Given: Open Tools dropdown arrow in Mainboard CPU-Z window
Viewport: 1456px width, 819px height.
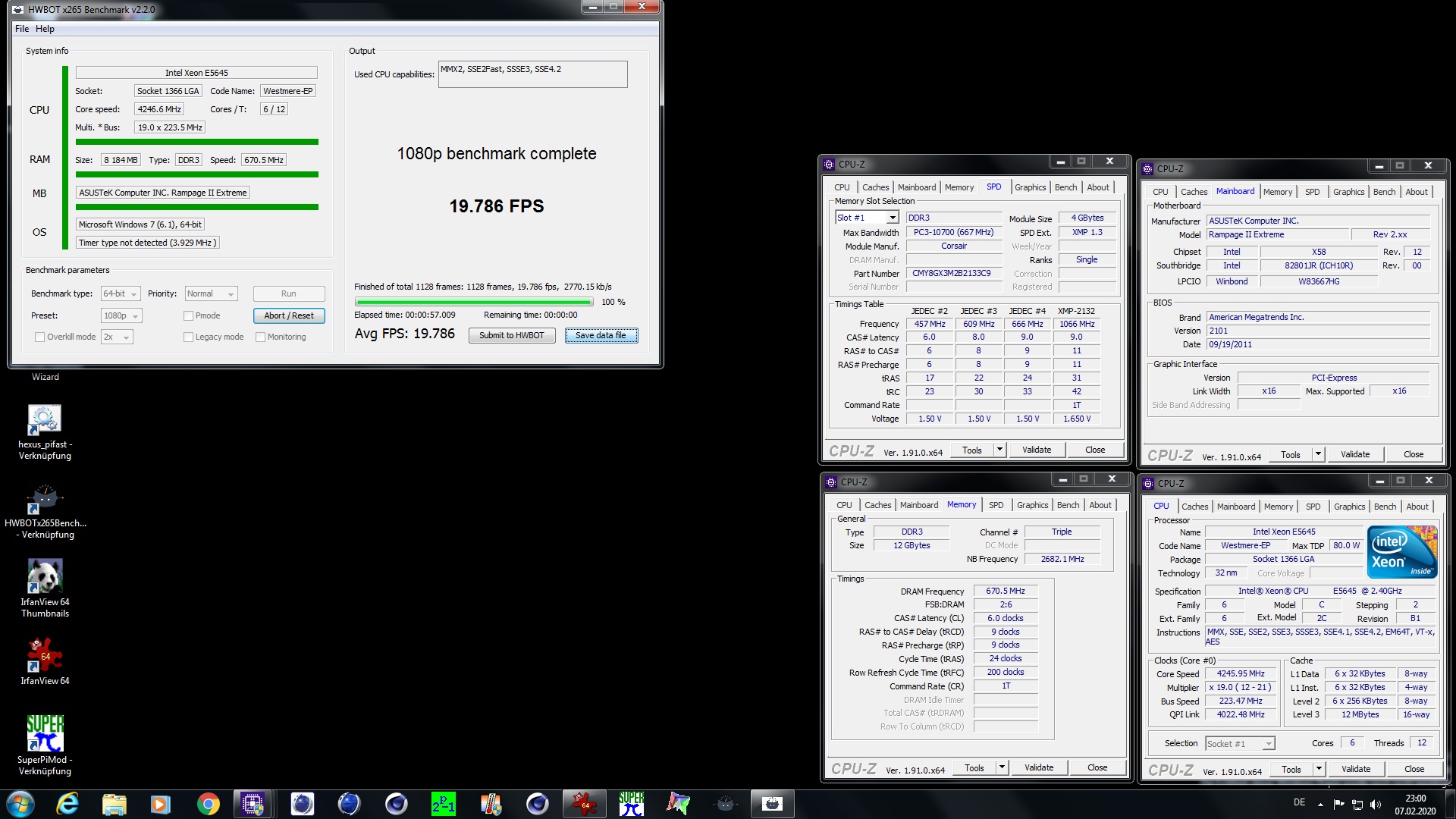Looking at the screenshot, I should (1318, 454).
